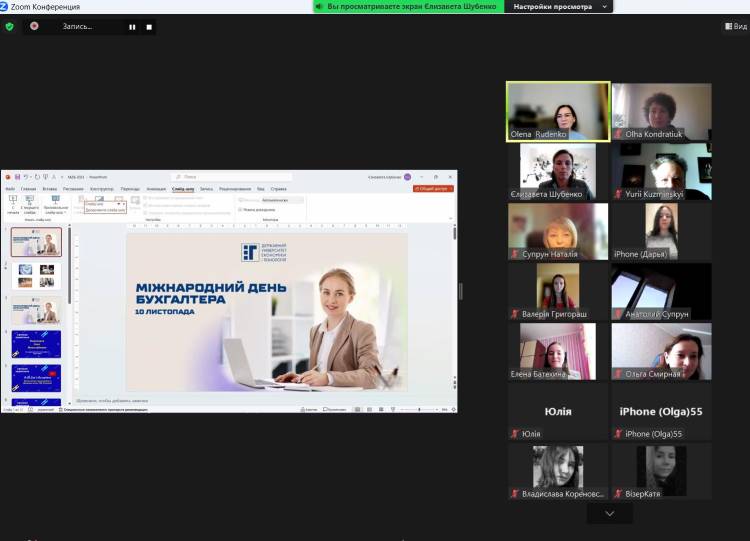Pause the Zoom recording
This screenshot has height=541, width=750.
point(132,27)
